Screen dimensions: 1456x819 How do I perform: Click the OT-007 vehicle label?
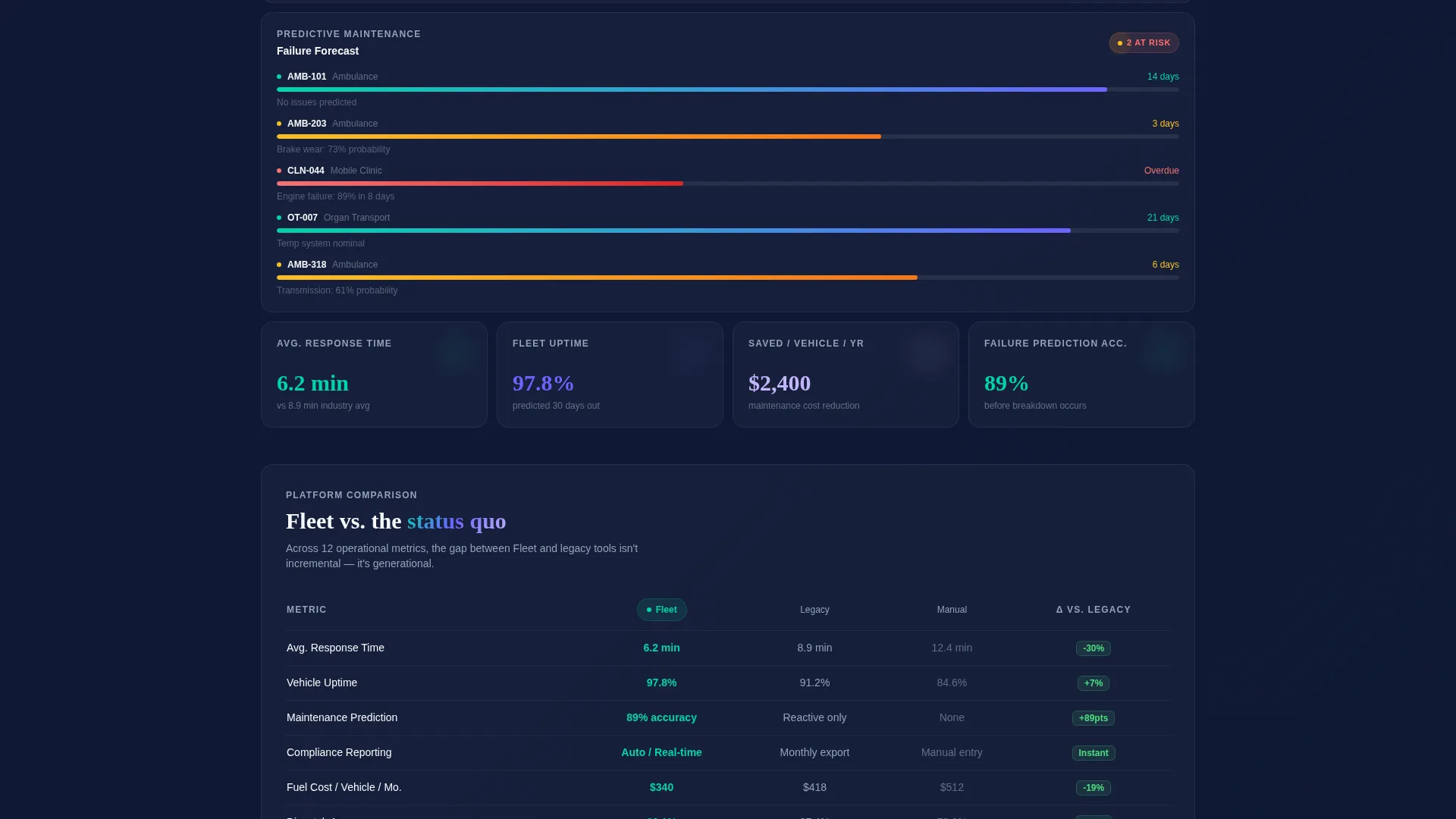303,218
